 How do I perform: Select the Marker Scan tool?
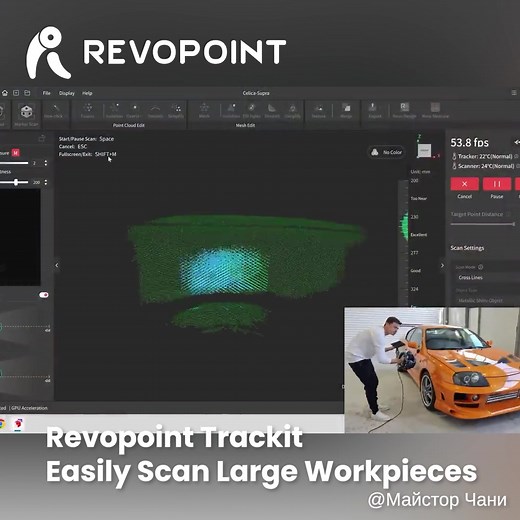(26, 115)
